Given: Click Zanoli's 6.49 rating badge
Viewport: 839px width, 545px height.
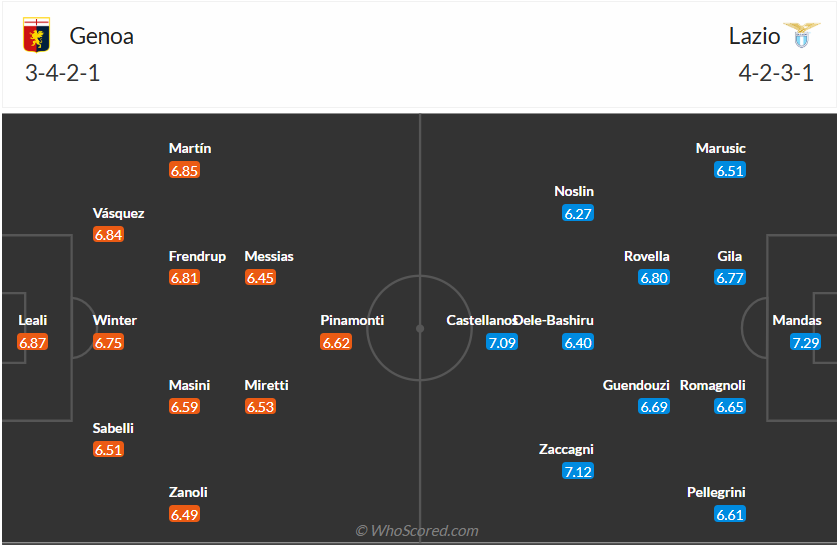Looking at the screenshot, I should click(x=184, y=515).
